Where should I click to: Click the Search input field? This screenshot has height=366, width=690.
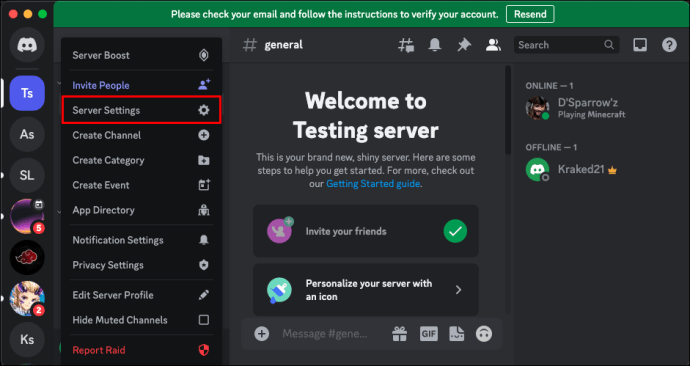click(x=566, y=45)
